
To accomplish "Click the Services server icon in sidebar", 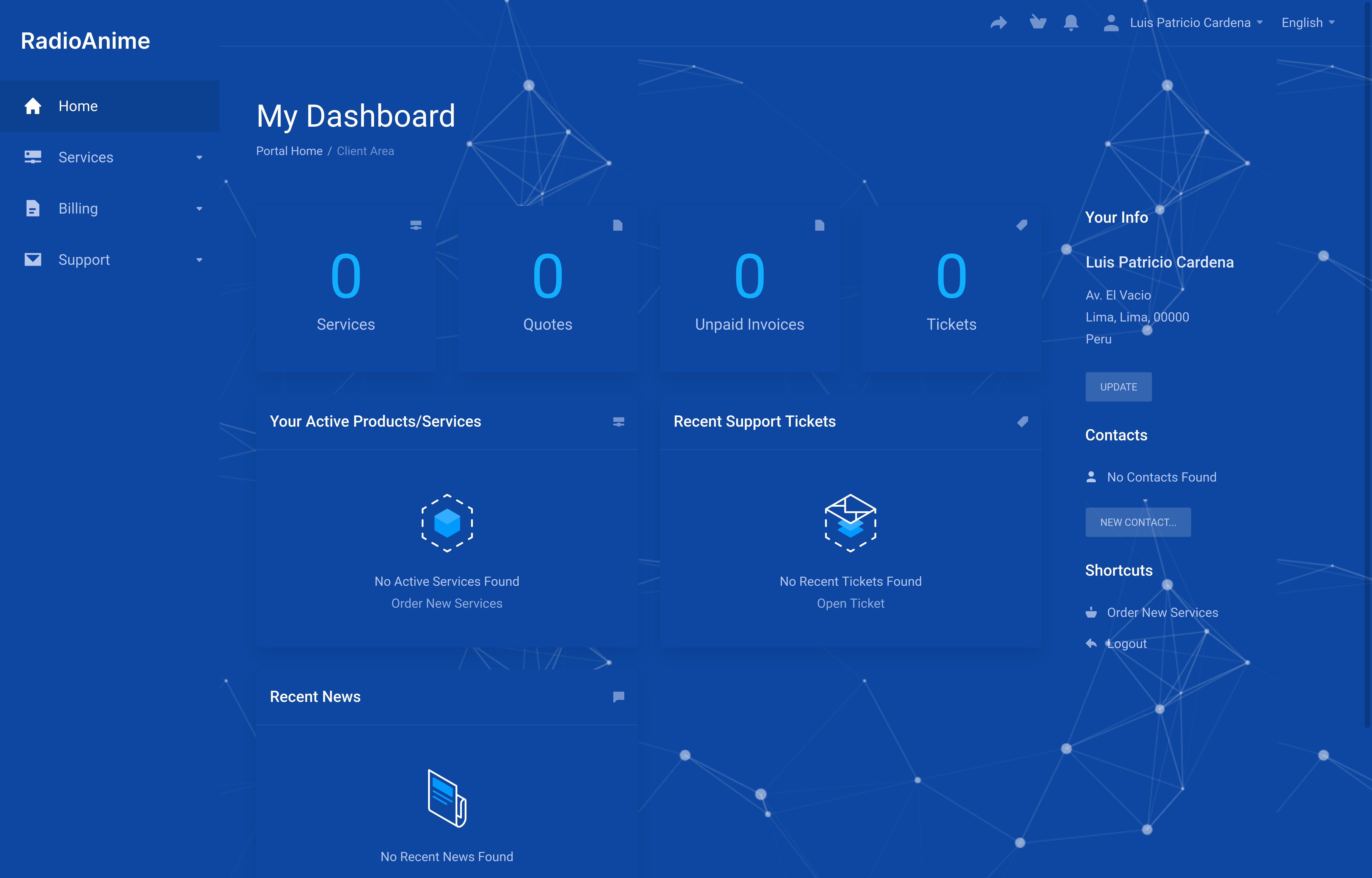I will pos(33,157).
